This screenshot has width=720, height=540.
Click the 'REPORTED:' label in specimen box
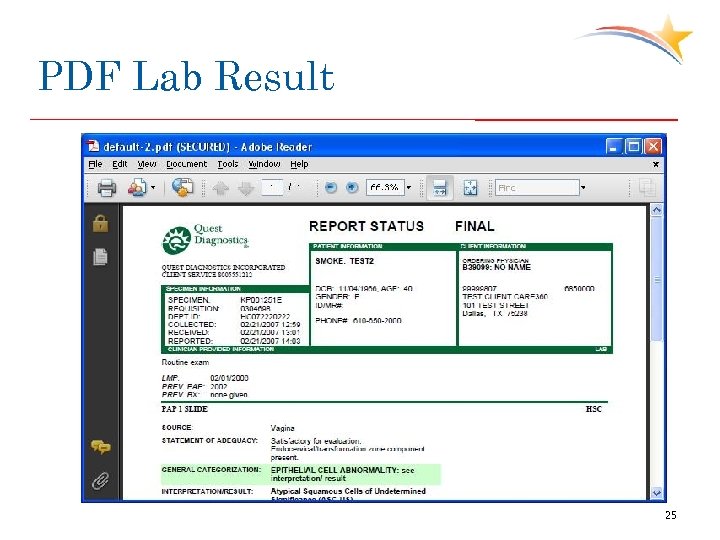point(191,341)
